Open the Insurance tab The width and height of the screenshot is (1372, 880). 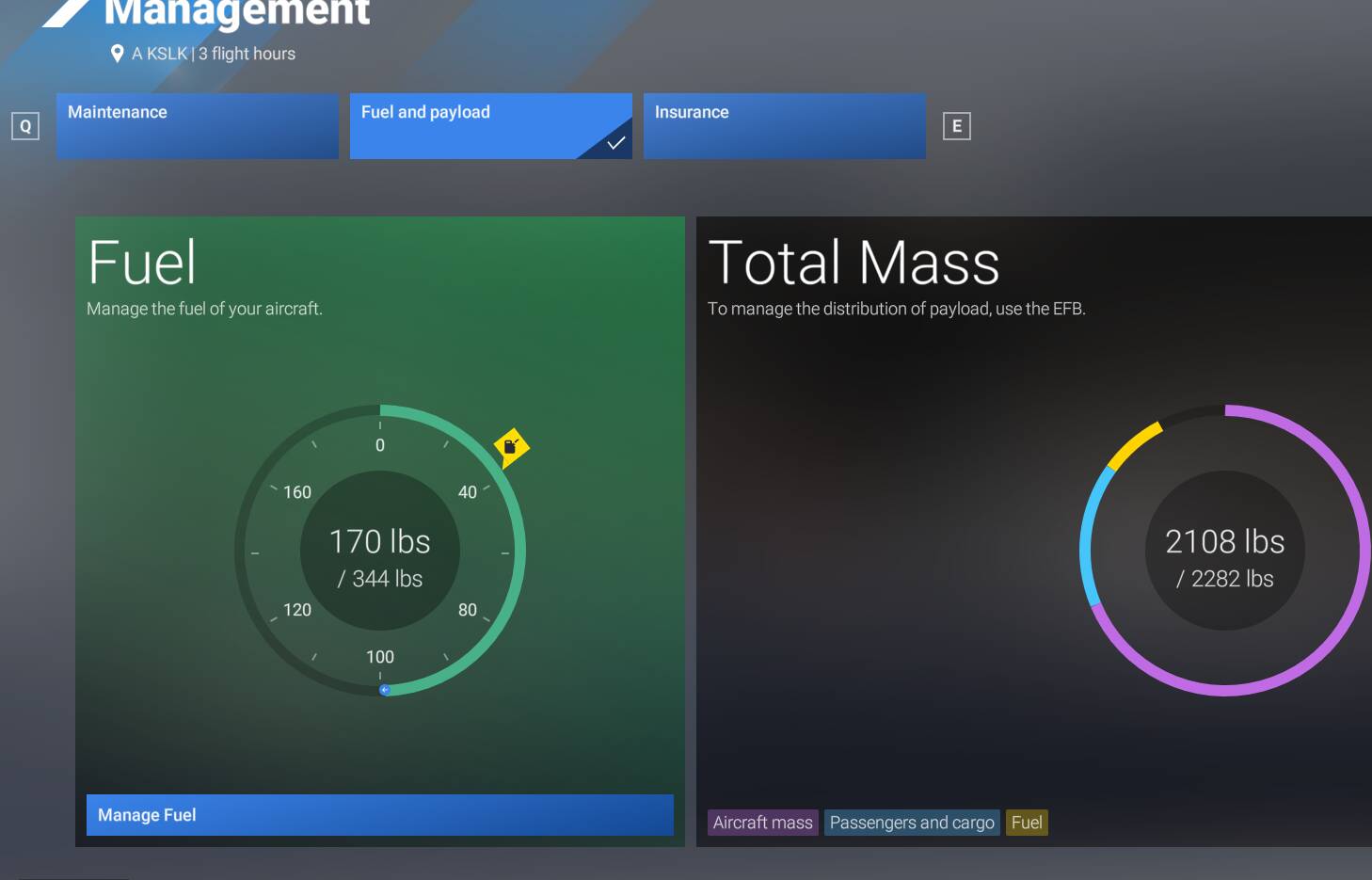(784, 125)
